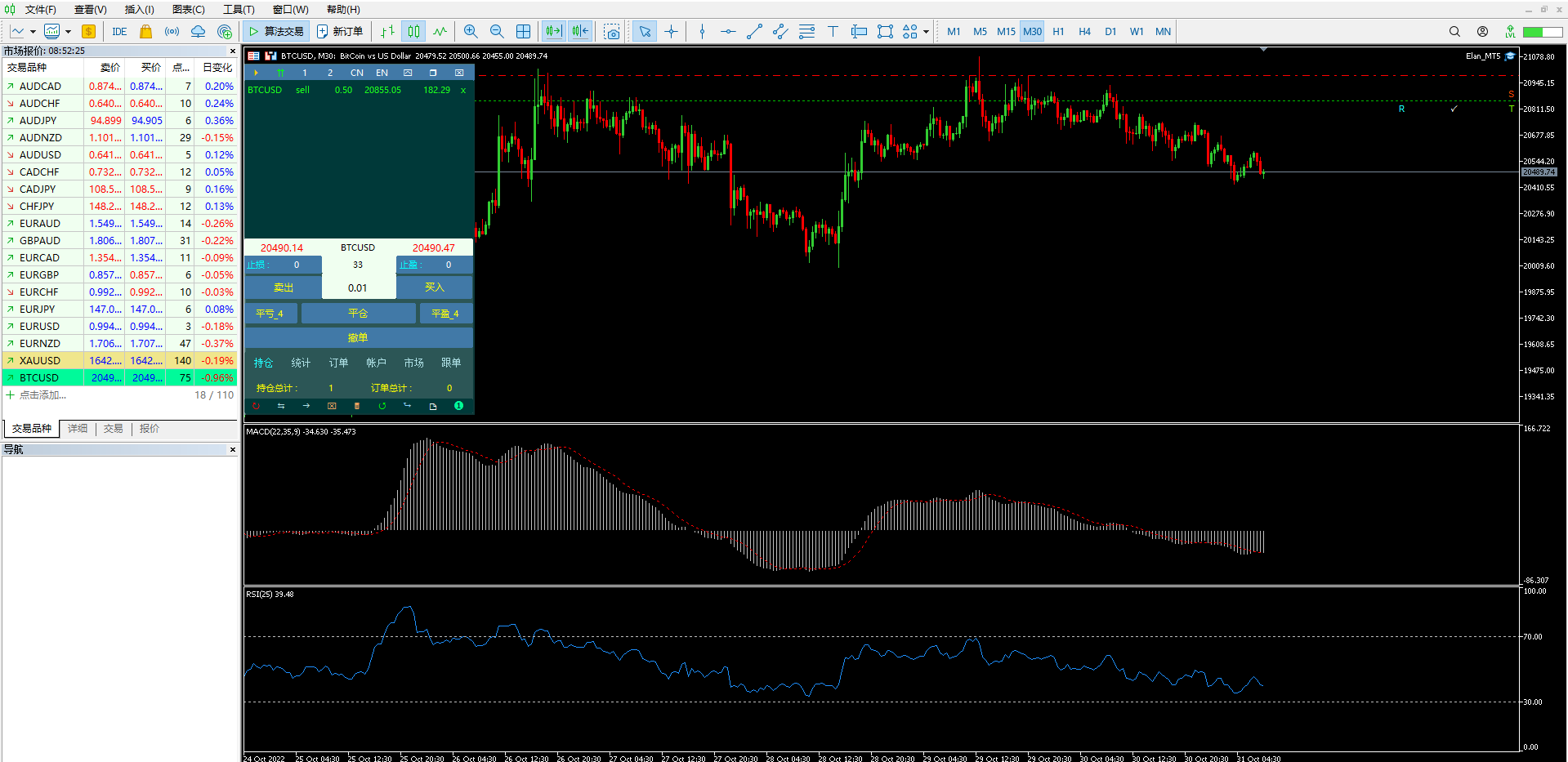Image resolution: width=1568 pixels, height=762 pixels.
Task: Select the arrow cursor mode
Action: click(x=645, y=32)
